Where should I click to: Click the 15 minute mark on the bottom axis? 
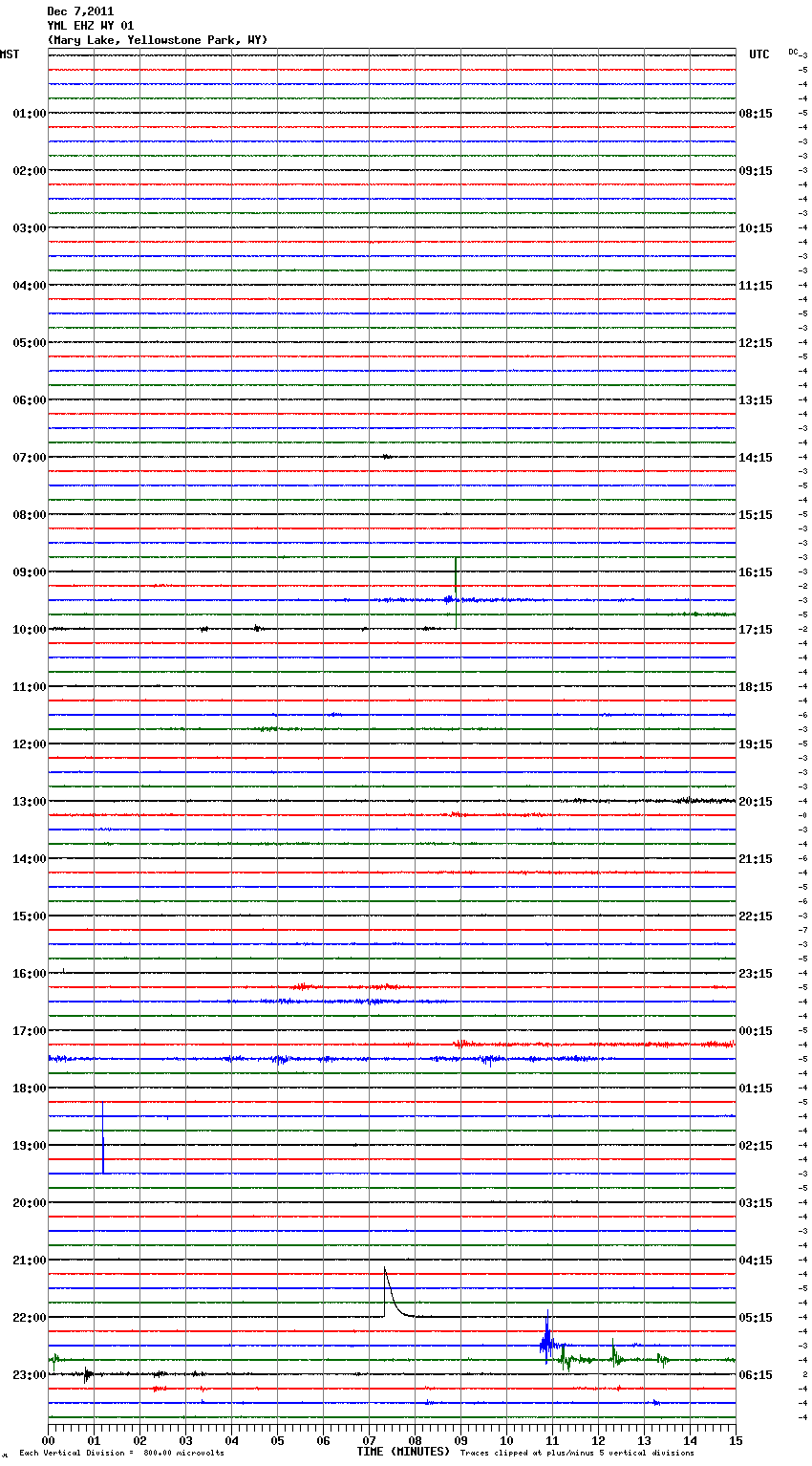736,1440
